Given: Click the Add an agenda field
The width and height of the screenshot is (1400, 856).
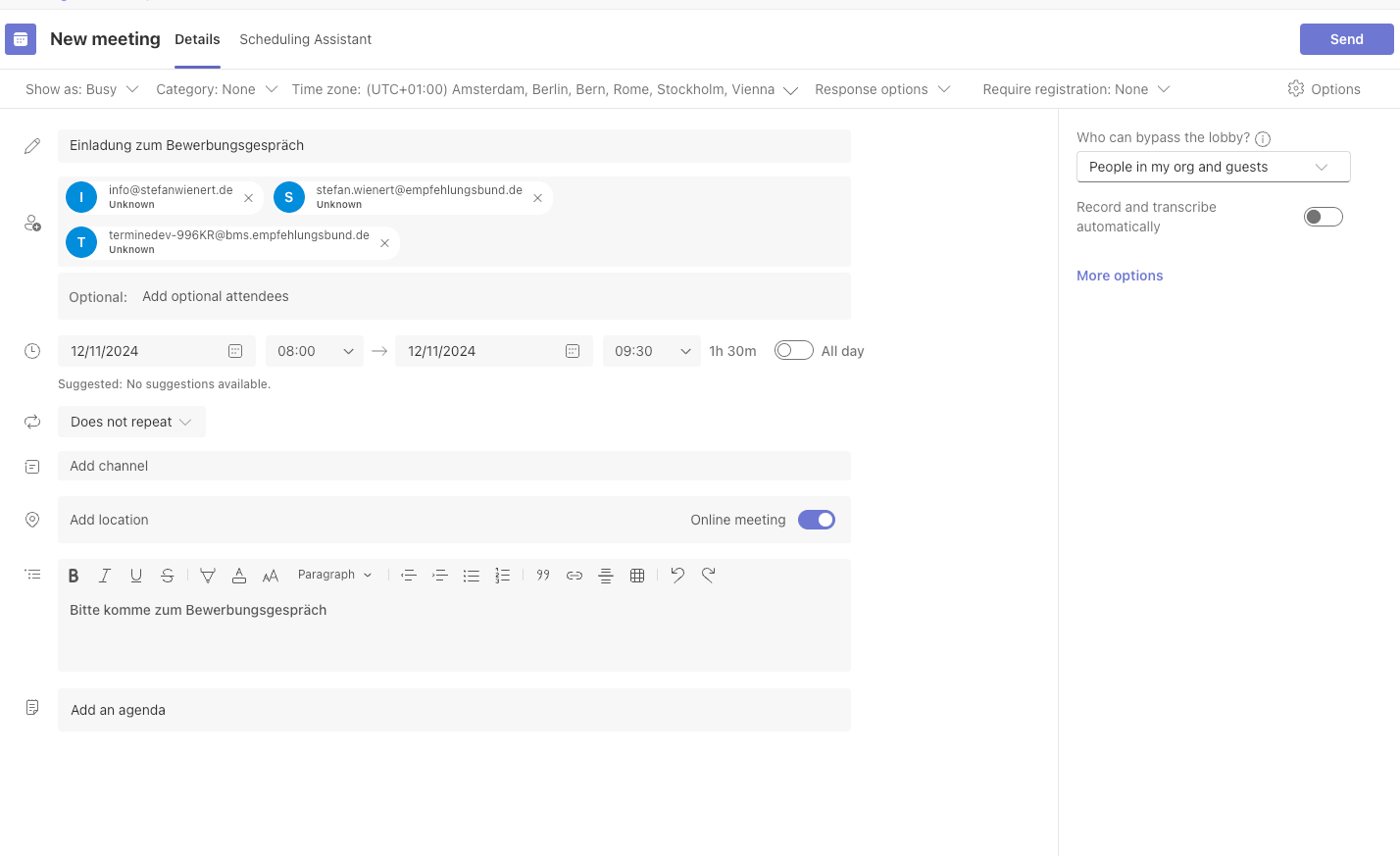Looking at the screenshot, I should tap(454, 710).
